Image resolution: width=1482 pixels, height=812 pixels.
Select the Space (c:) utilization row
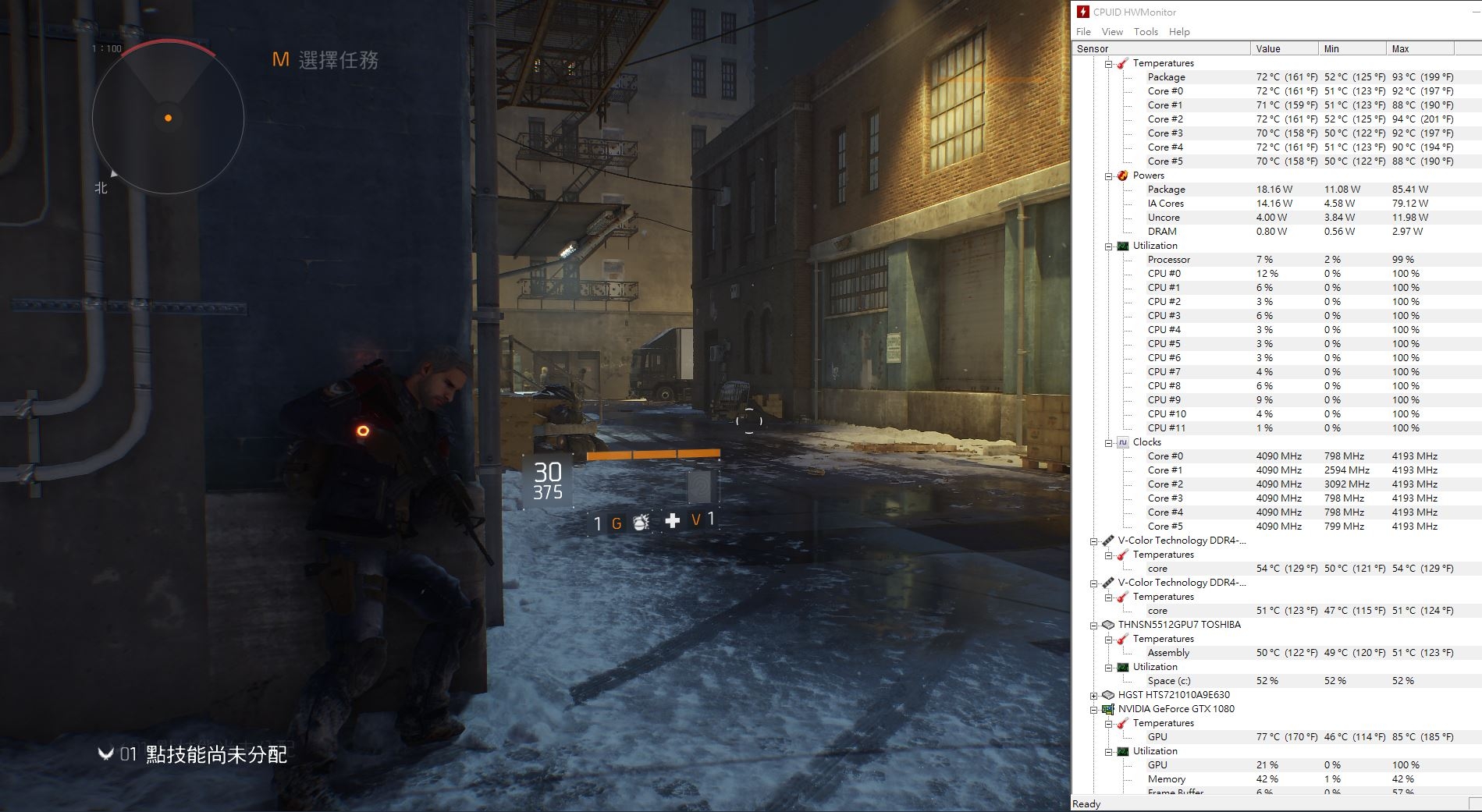1313,681
